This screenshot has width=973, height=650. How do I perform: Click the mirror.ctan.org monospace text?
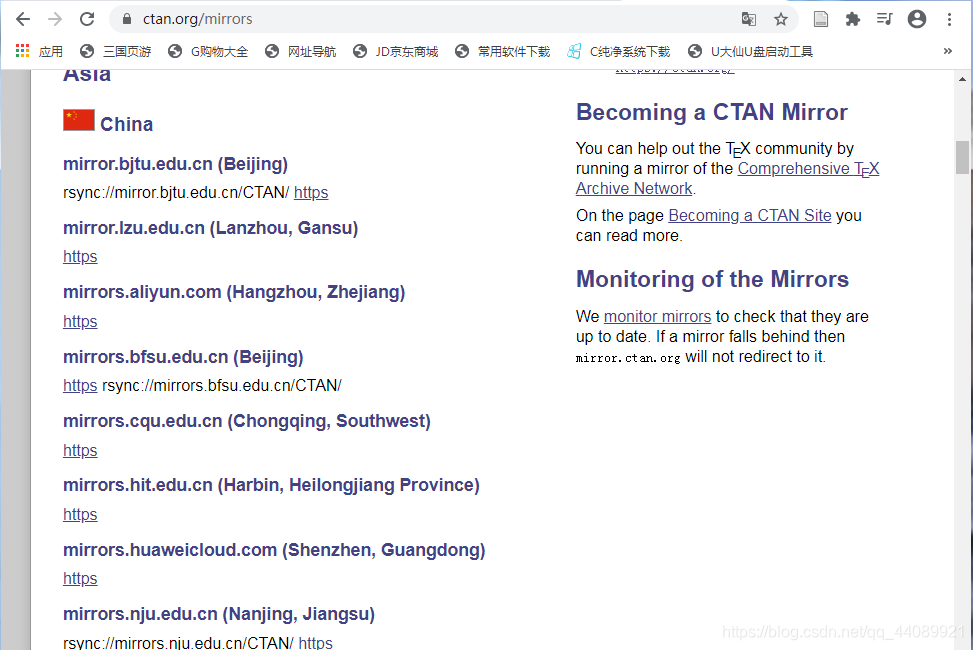(x=628, y=358)
